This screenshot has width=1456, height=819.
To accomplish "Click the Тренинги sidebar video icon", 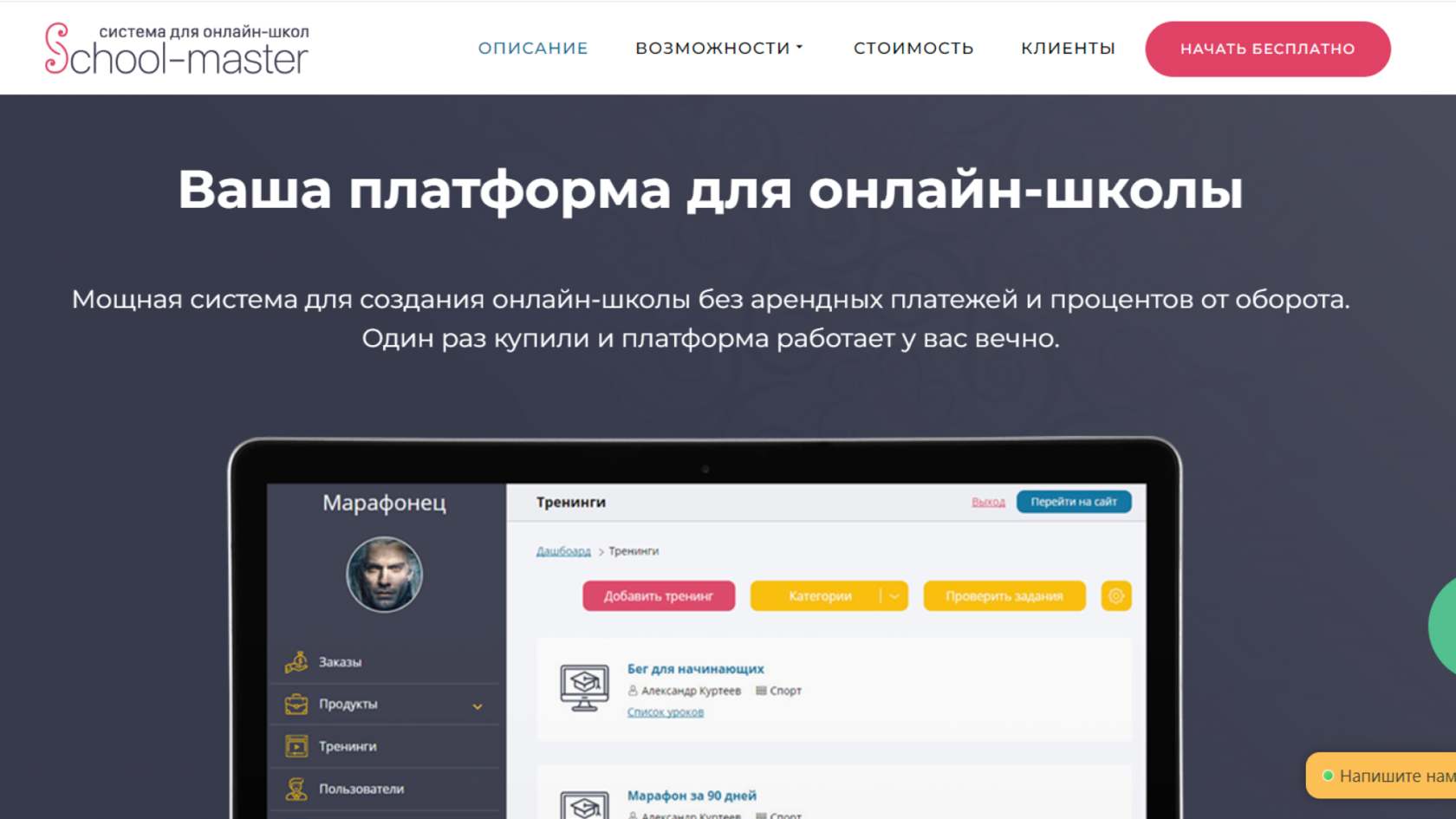I will tap(296, 746).
